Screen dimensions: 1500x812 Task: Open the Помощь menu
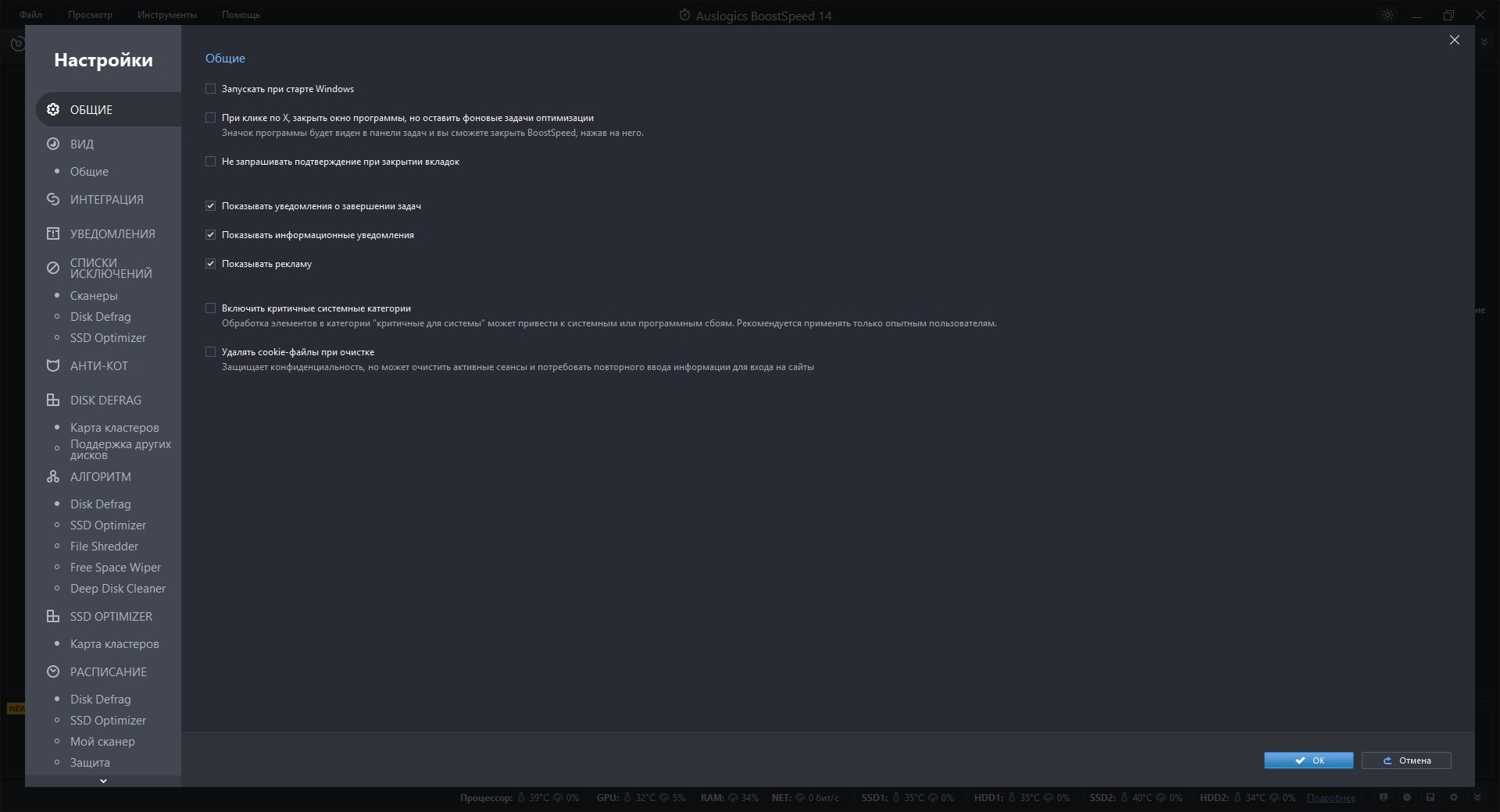tap(241, 15)
